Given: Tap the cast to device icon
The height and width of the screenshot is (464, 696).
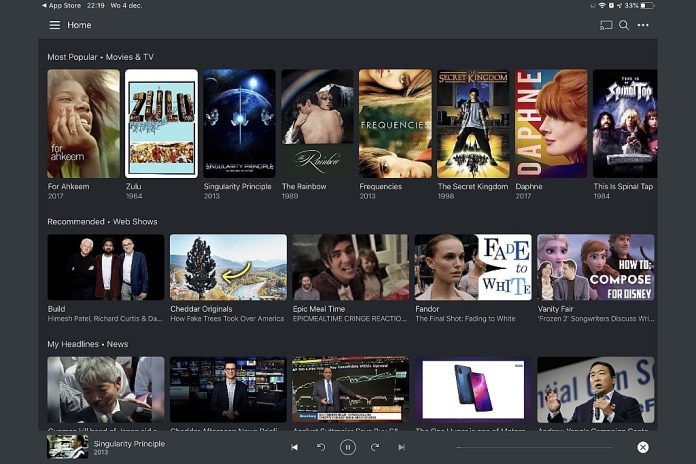Looking at the screenshot, I should point(606,25).
